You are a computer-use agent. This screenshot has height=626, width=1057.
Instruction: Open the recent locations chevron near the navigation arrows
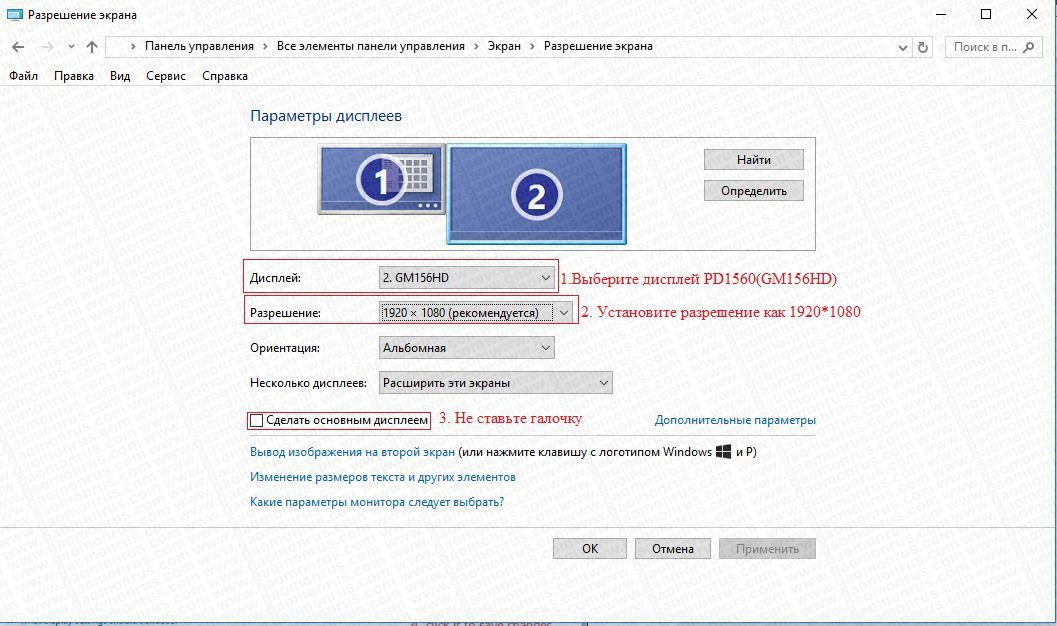[x=71, y=46]
